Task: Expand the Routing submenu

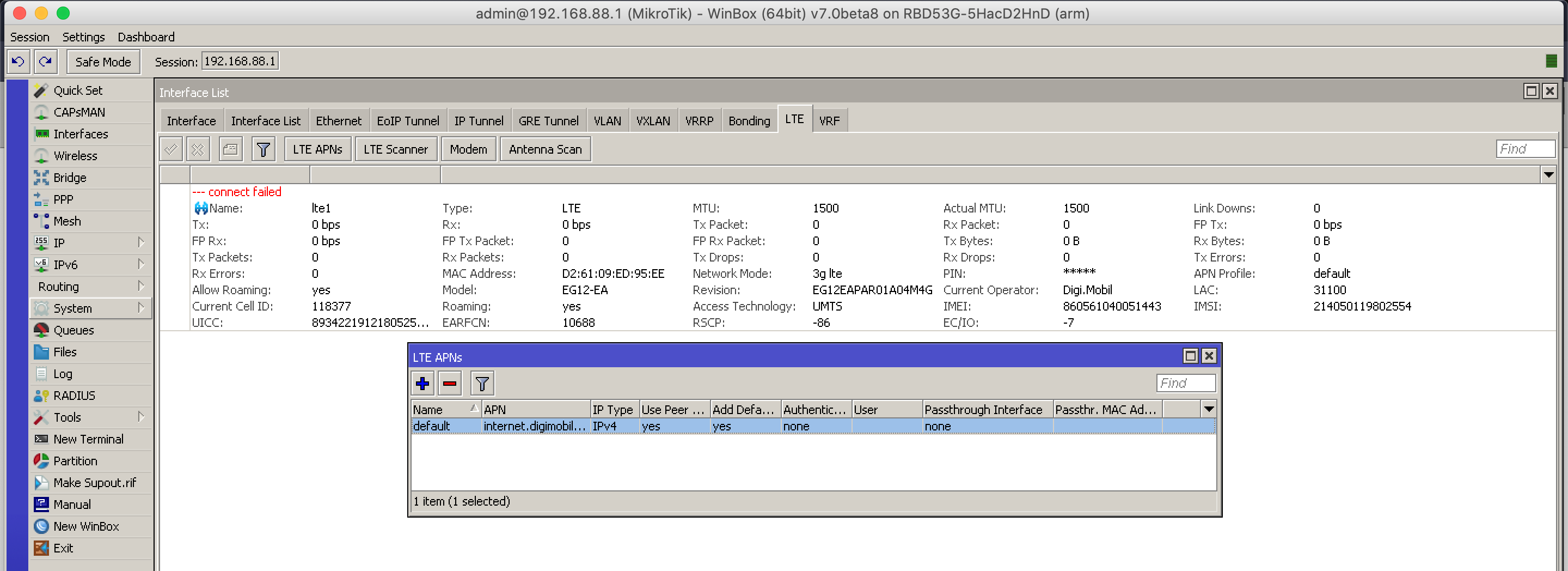Action: coord(141,287)
